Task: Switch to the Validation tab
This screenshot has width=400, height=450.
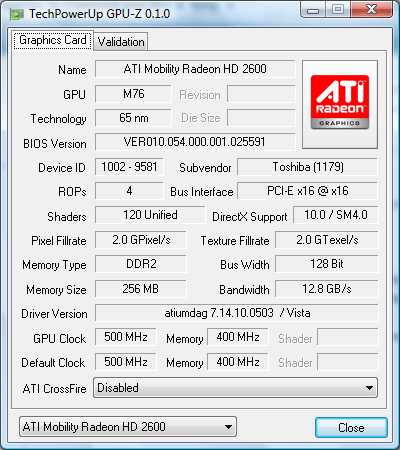Action: [121, 42]
